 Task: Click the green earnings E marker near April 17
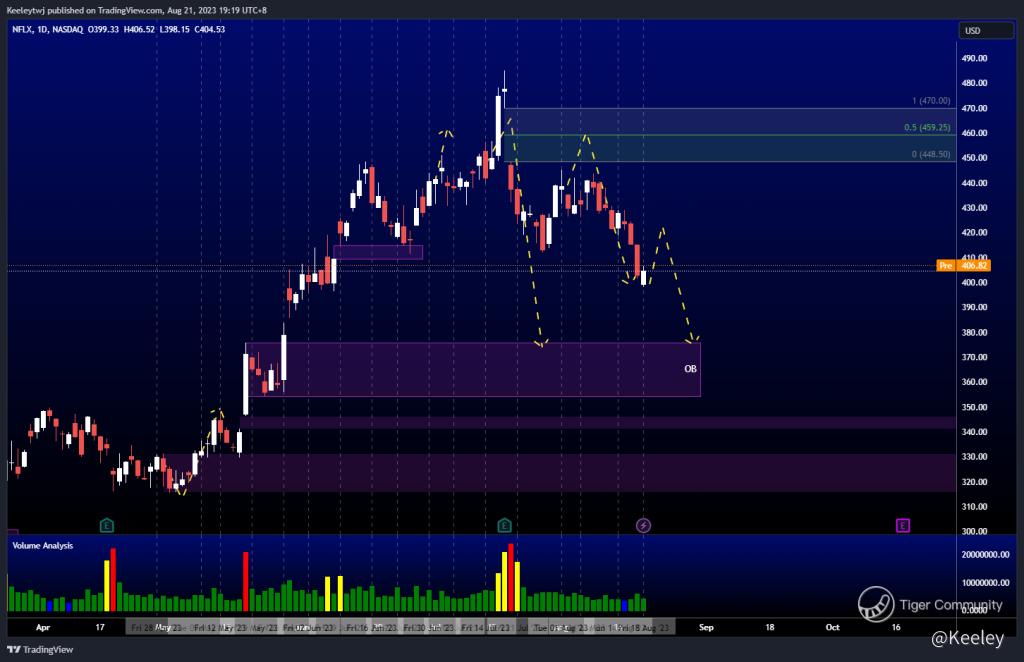click(106, 526)
